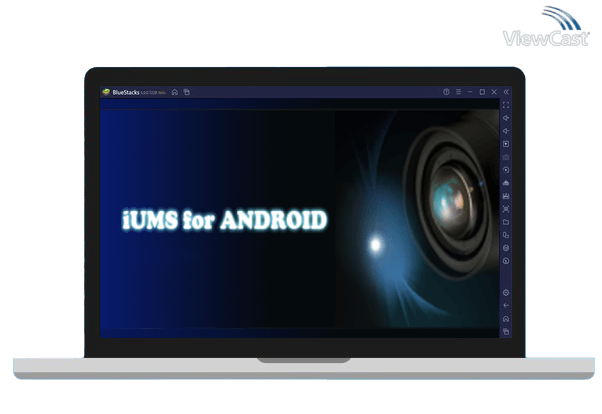The height and width of the screenshot is (414, 602).
Task: Click the crown-shaped sidebar icon above the screenshot icon
Action: pyautogui.click(x=506, y=196)
